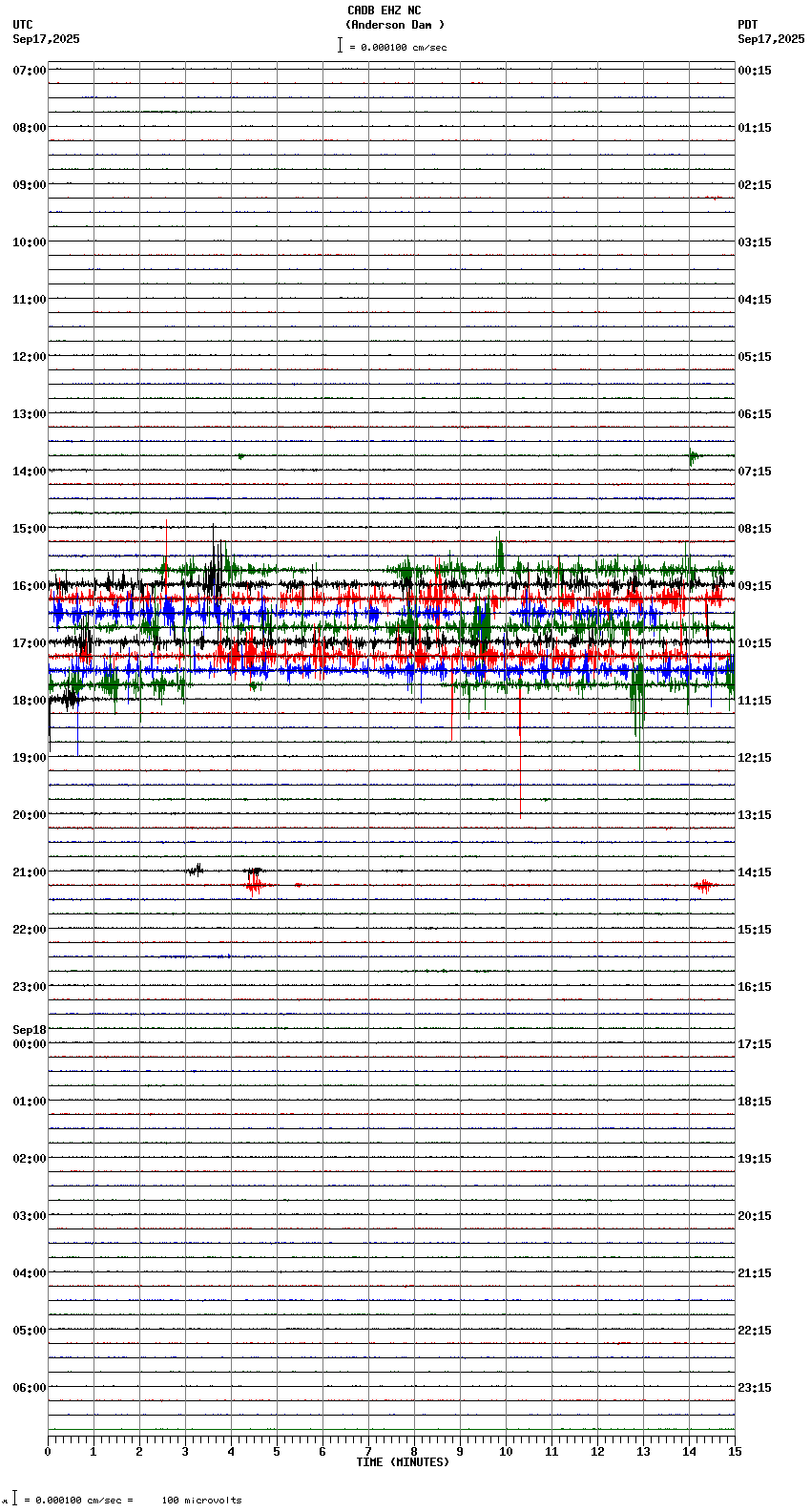Click the top scale text 0.000100 cm/sec
Screen dimensions: 811x1512
[x=404, y=47]
